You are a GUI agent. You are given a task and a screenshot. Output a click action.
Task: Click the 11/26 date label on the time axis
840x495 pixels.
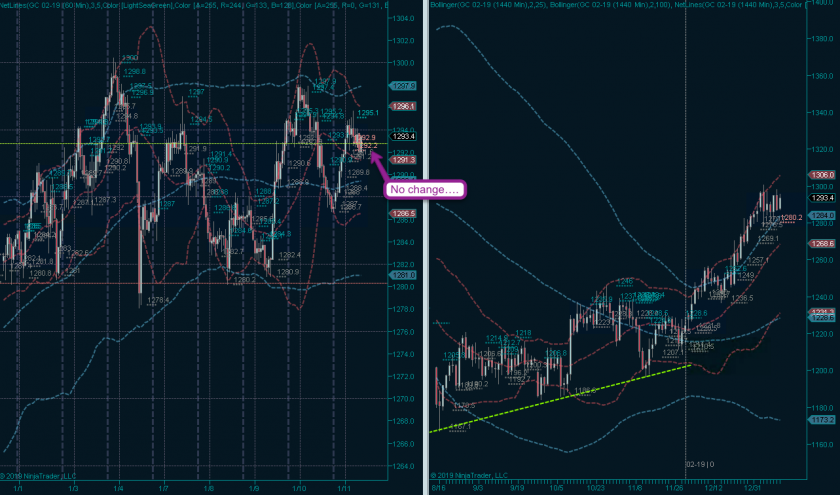[x=674, y=489]
